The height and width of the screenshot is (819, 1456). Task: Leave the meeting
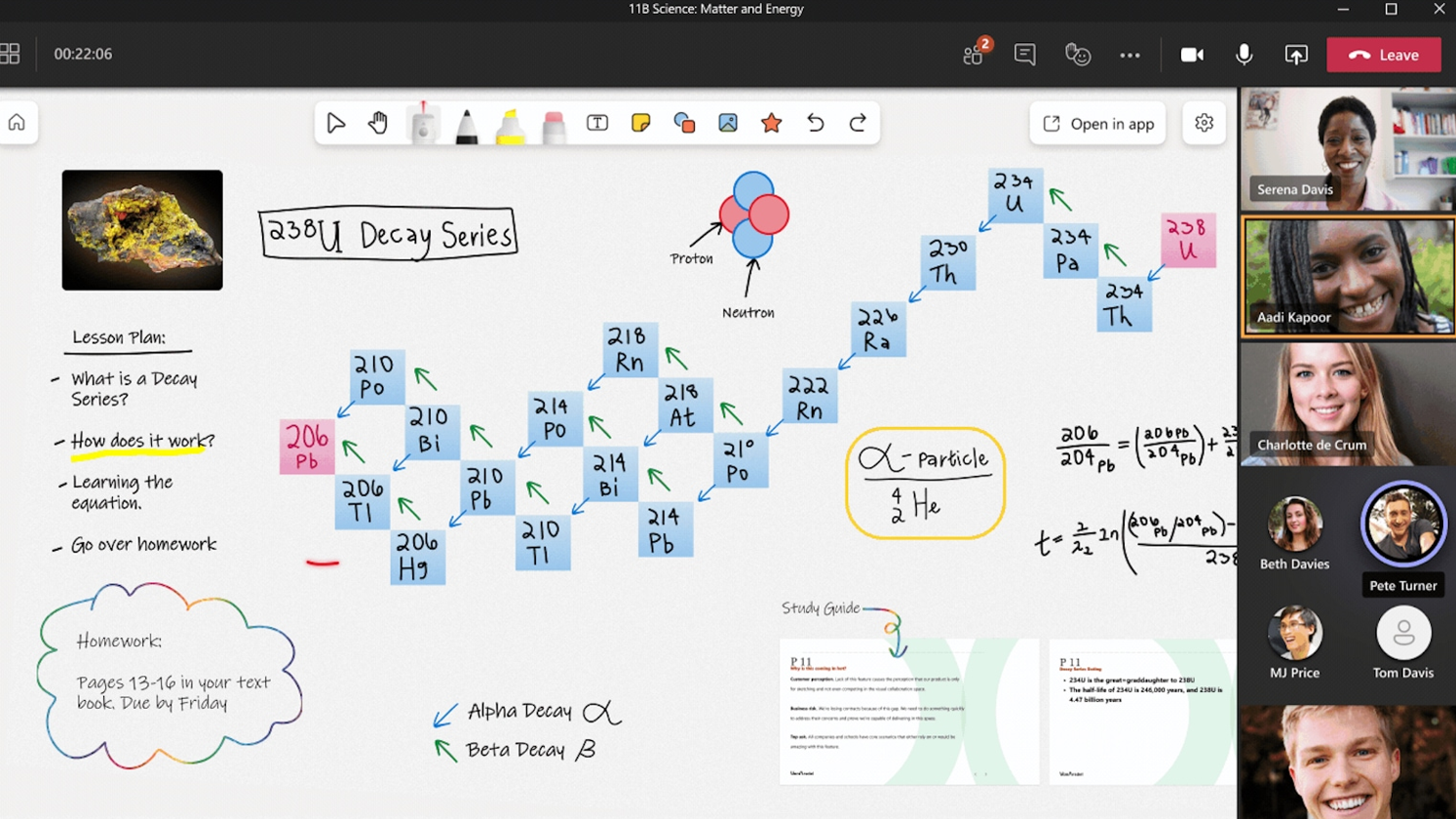coord(1384,55)
